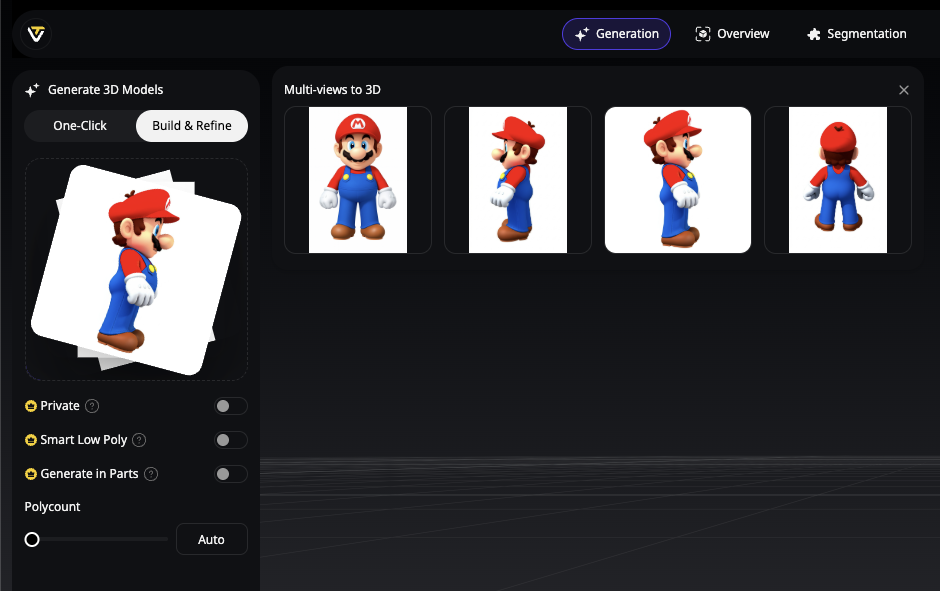
Task: Enable the Smart Low Poly switch
Action: [x=231, y=440]
